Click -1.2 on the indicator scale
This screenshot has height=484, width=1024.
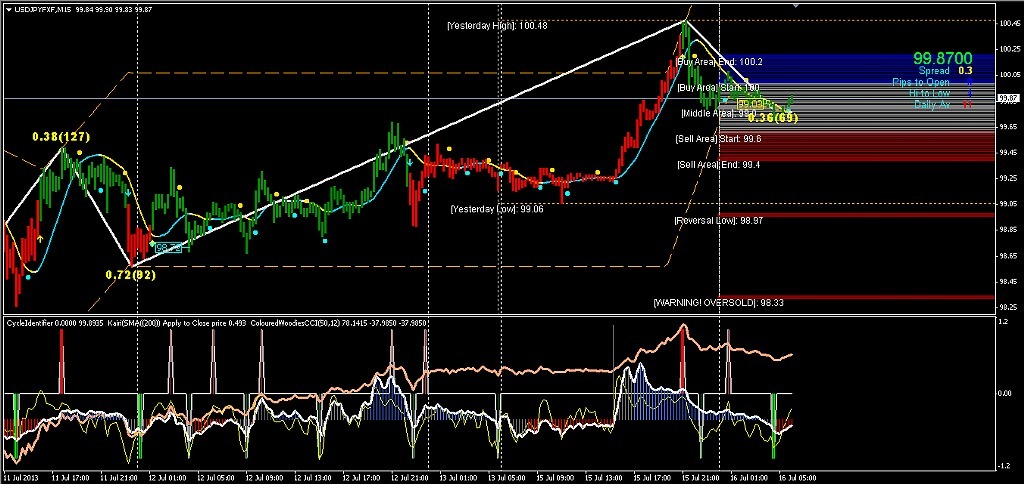pos(1003,465)
